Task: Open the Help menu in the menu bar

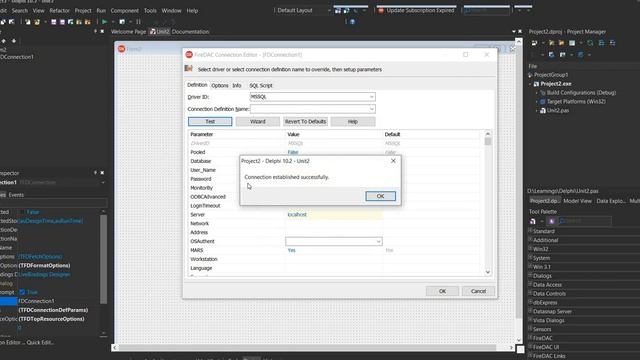Action: [192, 11]
